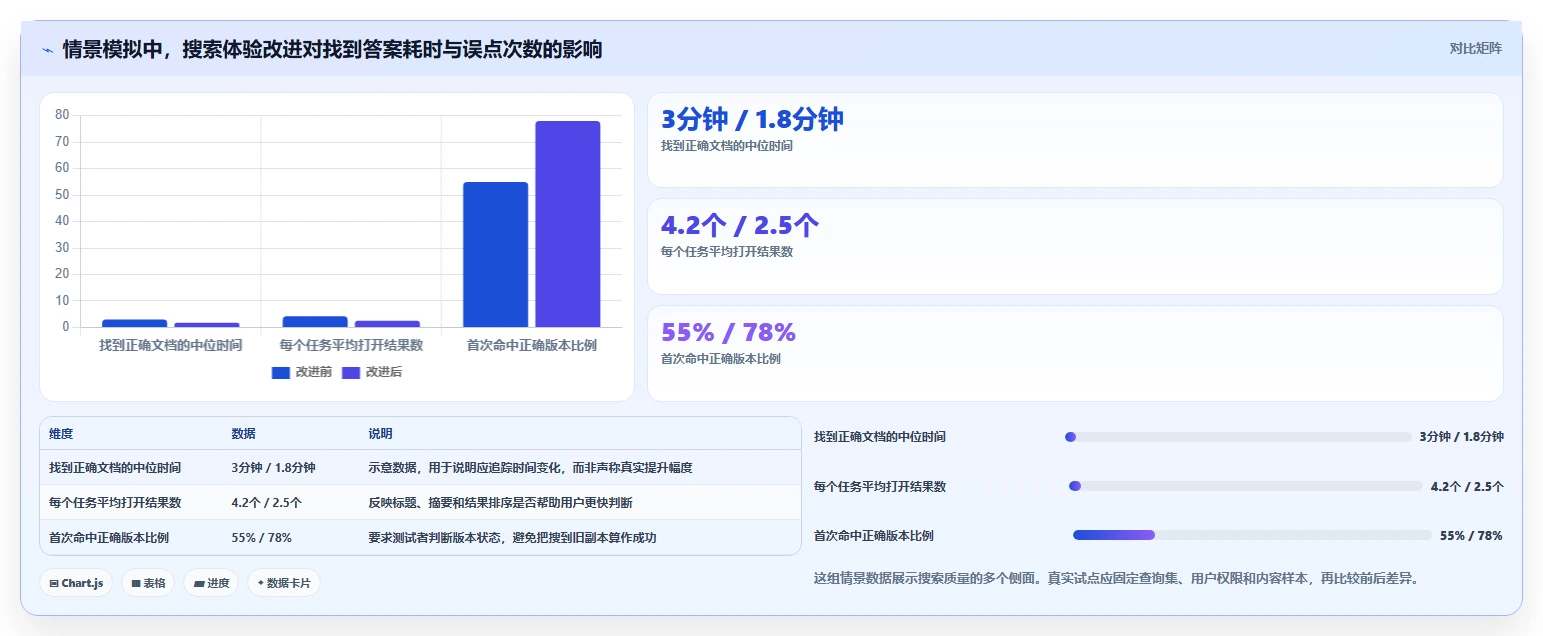
Task: Click the tall 改进后 bar for 首次命中正确版本比例
Action: [568, 224]
